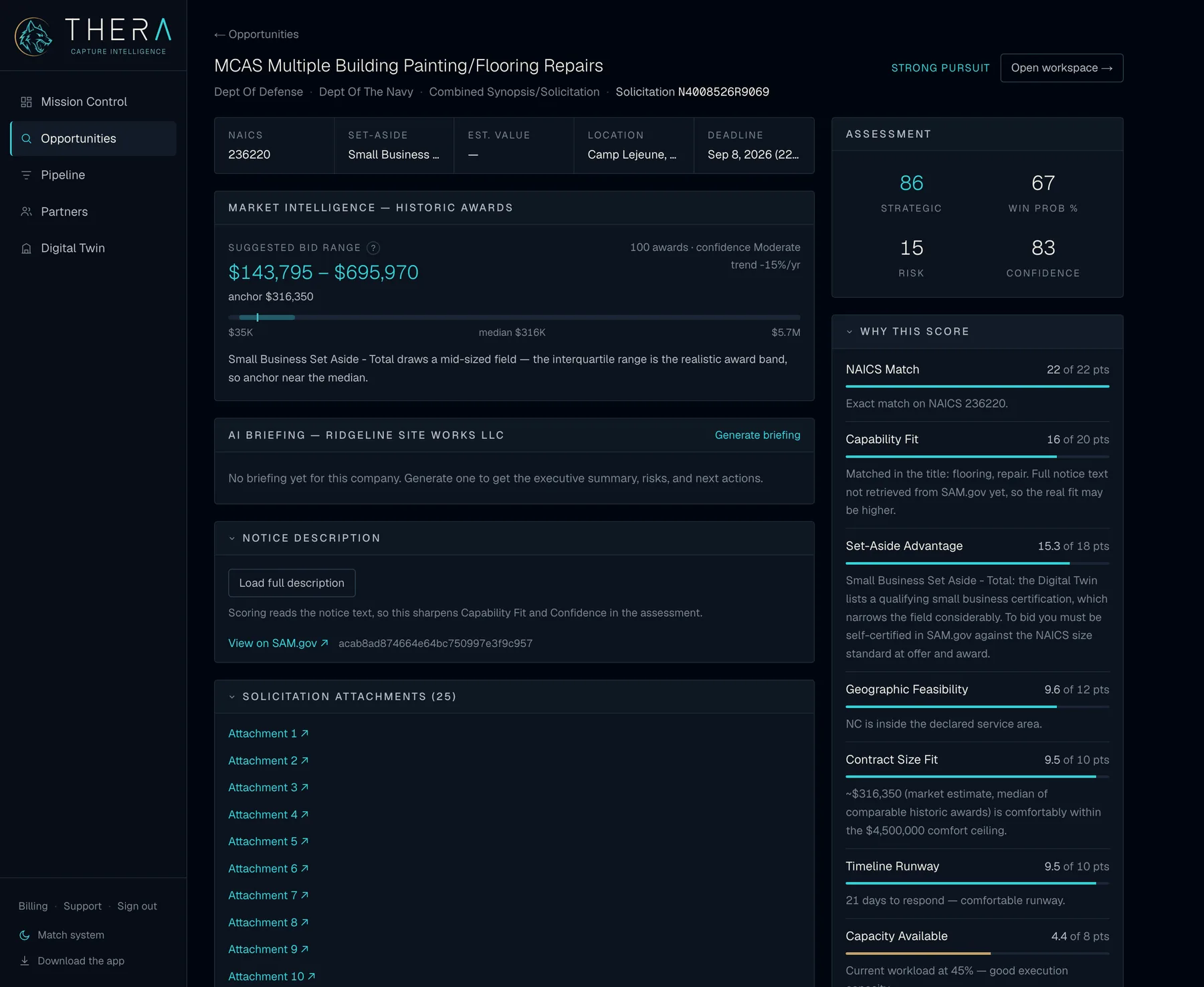Image resolution: width=1204 pixels, height=987 pixels.
Task: Open Mission Control grid icon
Action: point(26,102)
